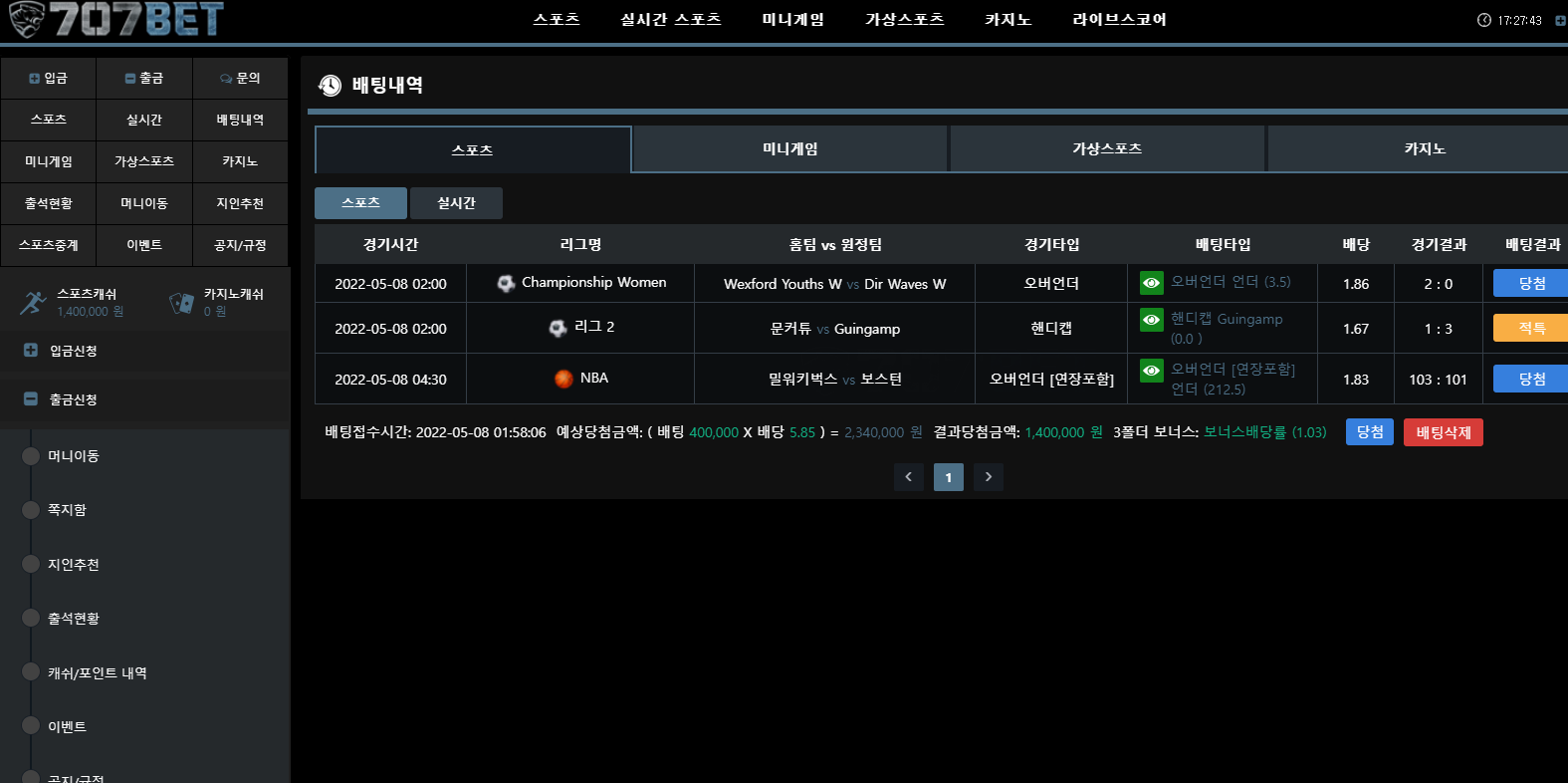Click soccer ball icon beside Championship Women
The image size is (1568, 783).
pyautogui.click(x=506, y=283)
